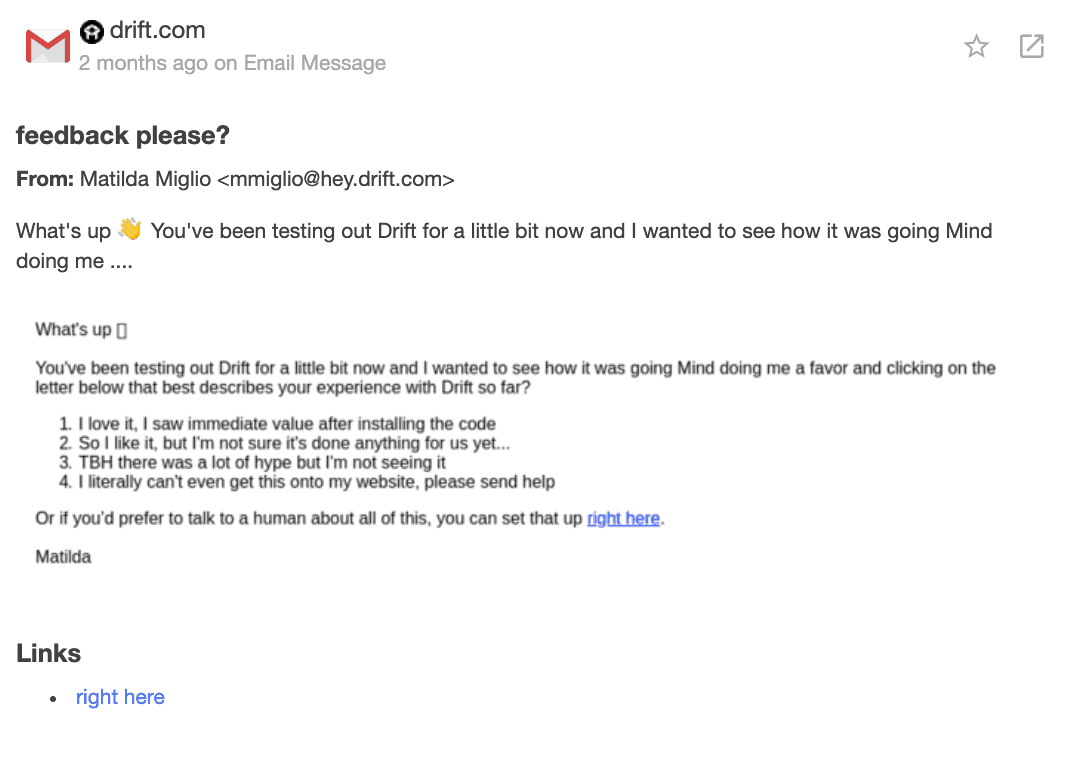Click the 'Matilda' signature in the email
The width and height of the screenshot is (1066, 764).
tap(63, 557)
